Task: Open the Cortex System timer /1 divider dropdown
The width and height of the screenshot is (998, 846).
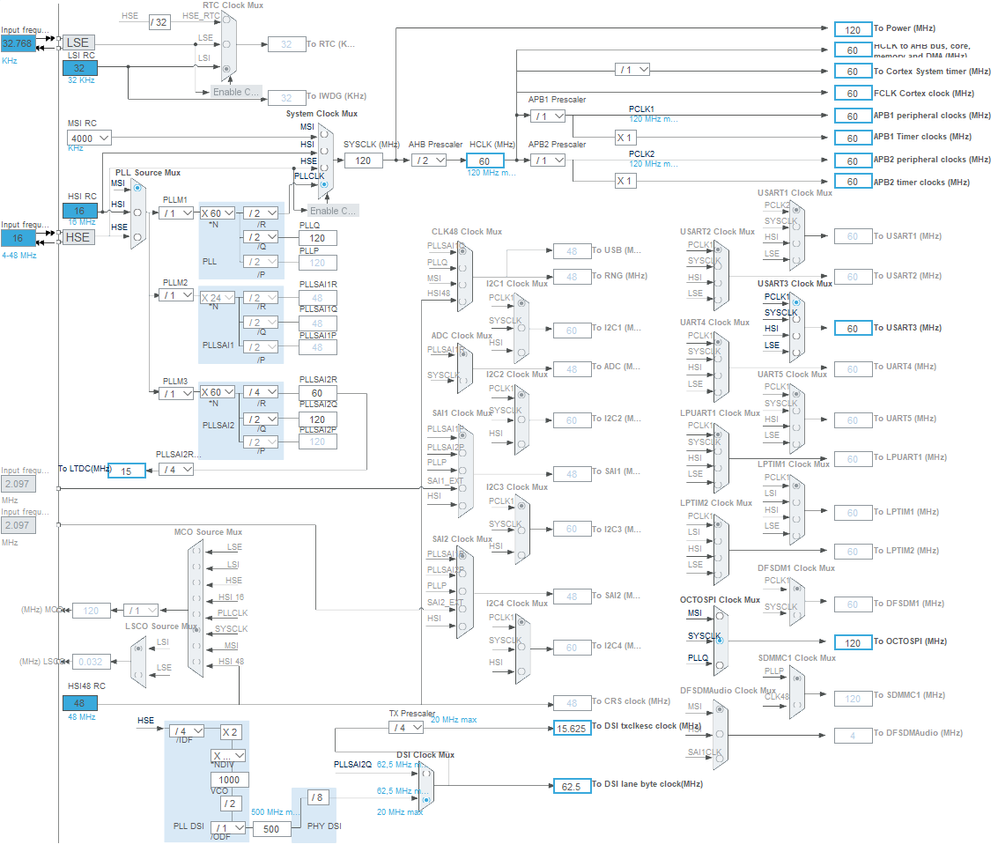Action: point(633,69)
